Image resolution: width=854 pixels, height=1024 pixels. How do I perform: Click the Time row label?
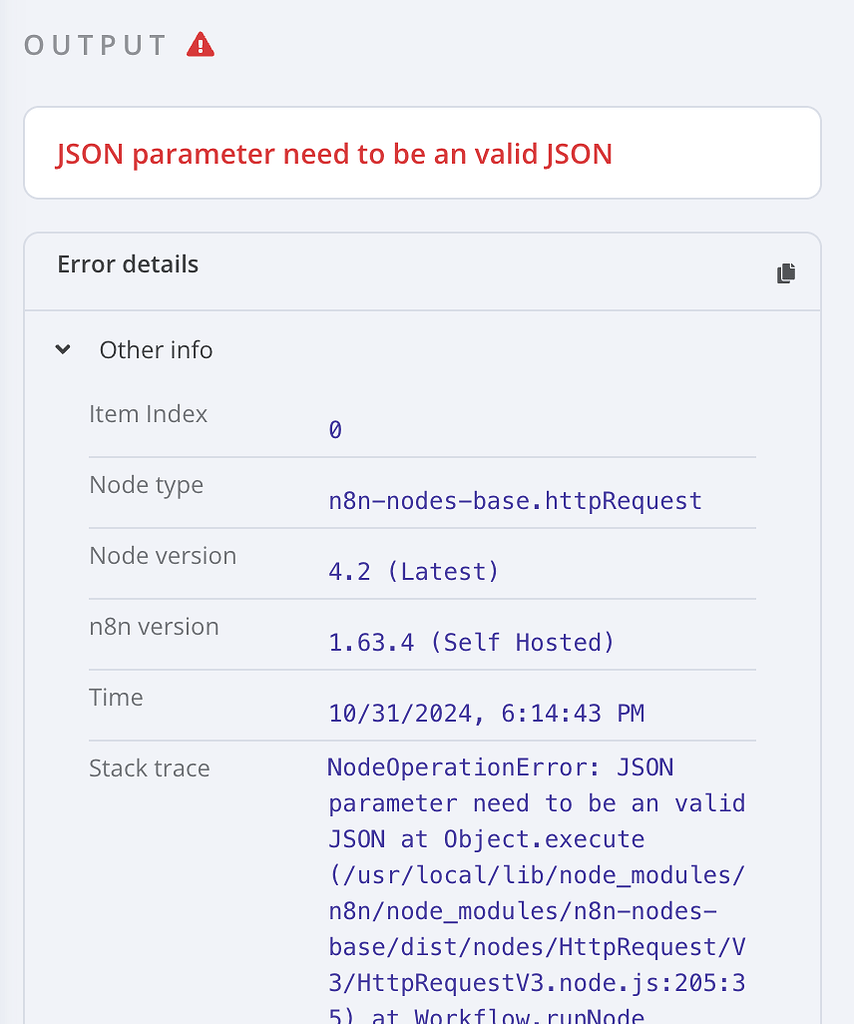[x=116, y=697]
